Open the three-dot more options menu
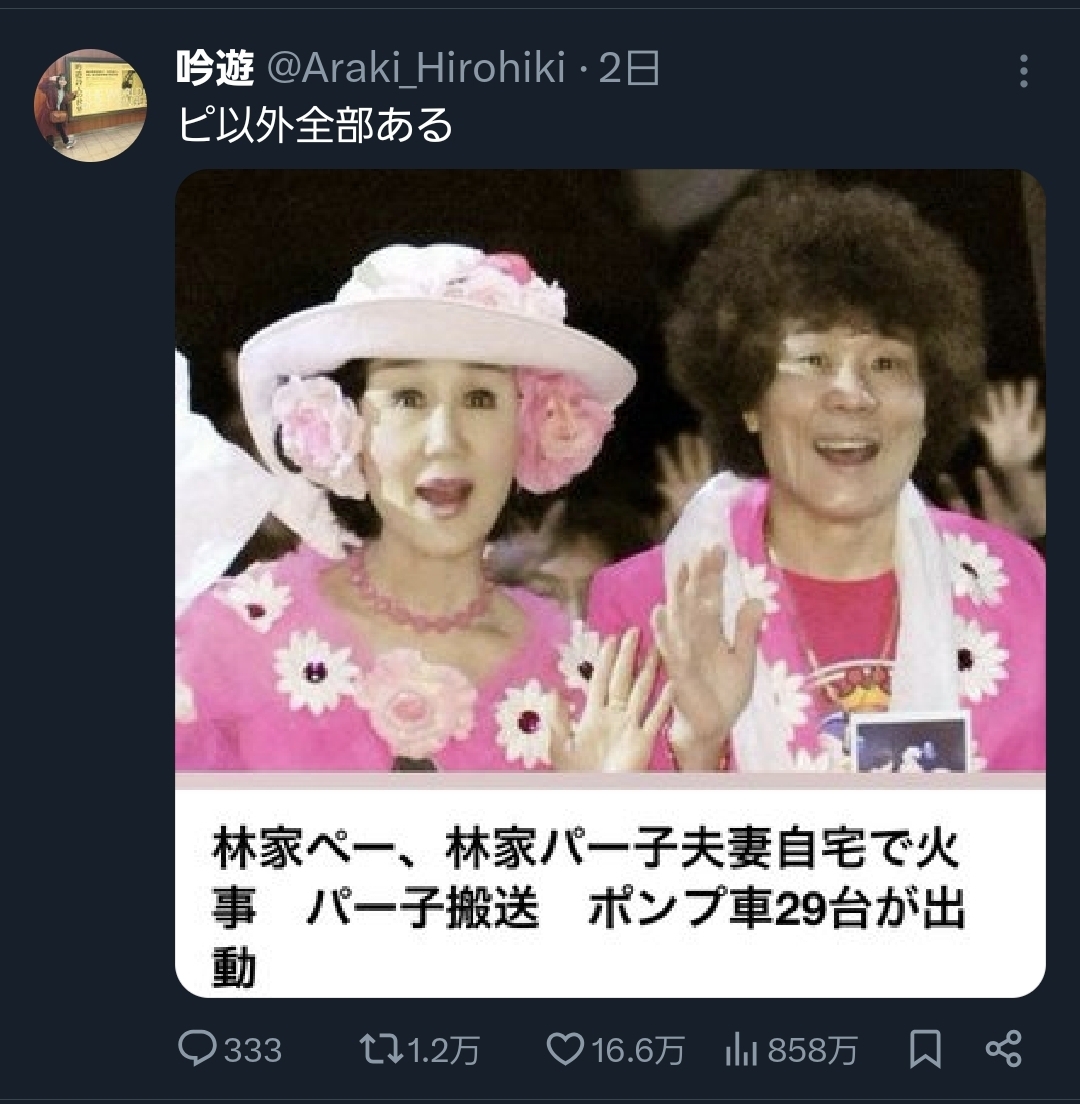The width and height of the screenshot is (1080, 1104). click(1023, 71)
